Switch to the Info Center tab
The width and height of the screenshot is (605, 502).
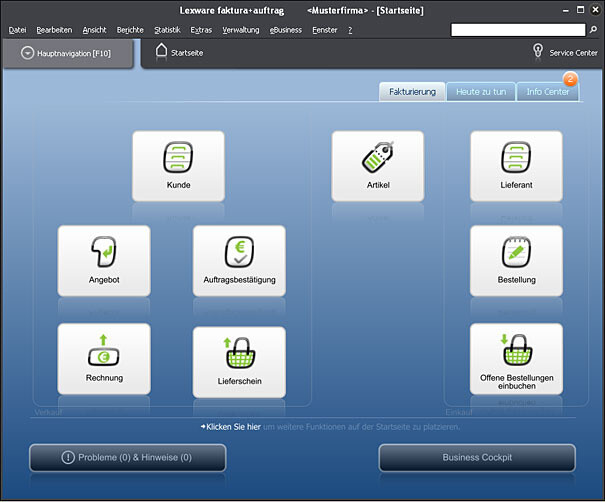click(x=547, y=92)
